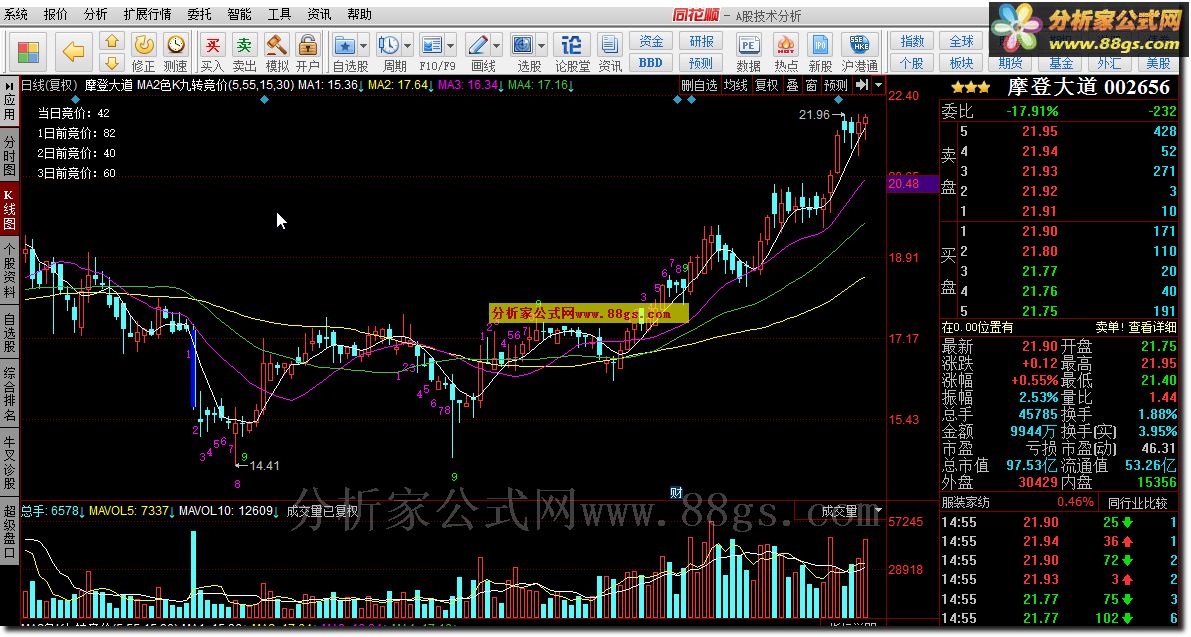Toggle the 叠 overlay button
The image size is (1191, 637).
point(792,85)
